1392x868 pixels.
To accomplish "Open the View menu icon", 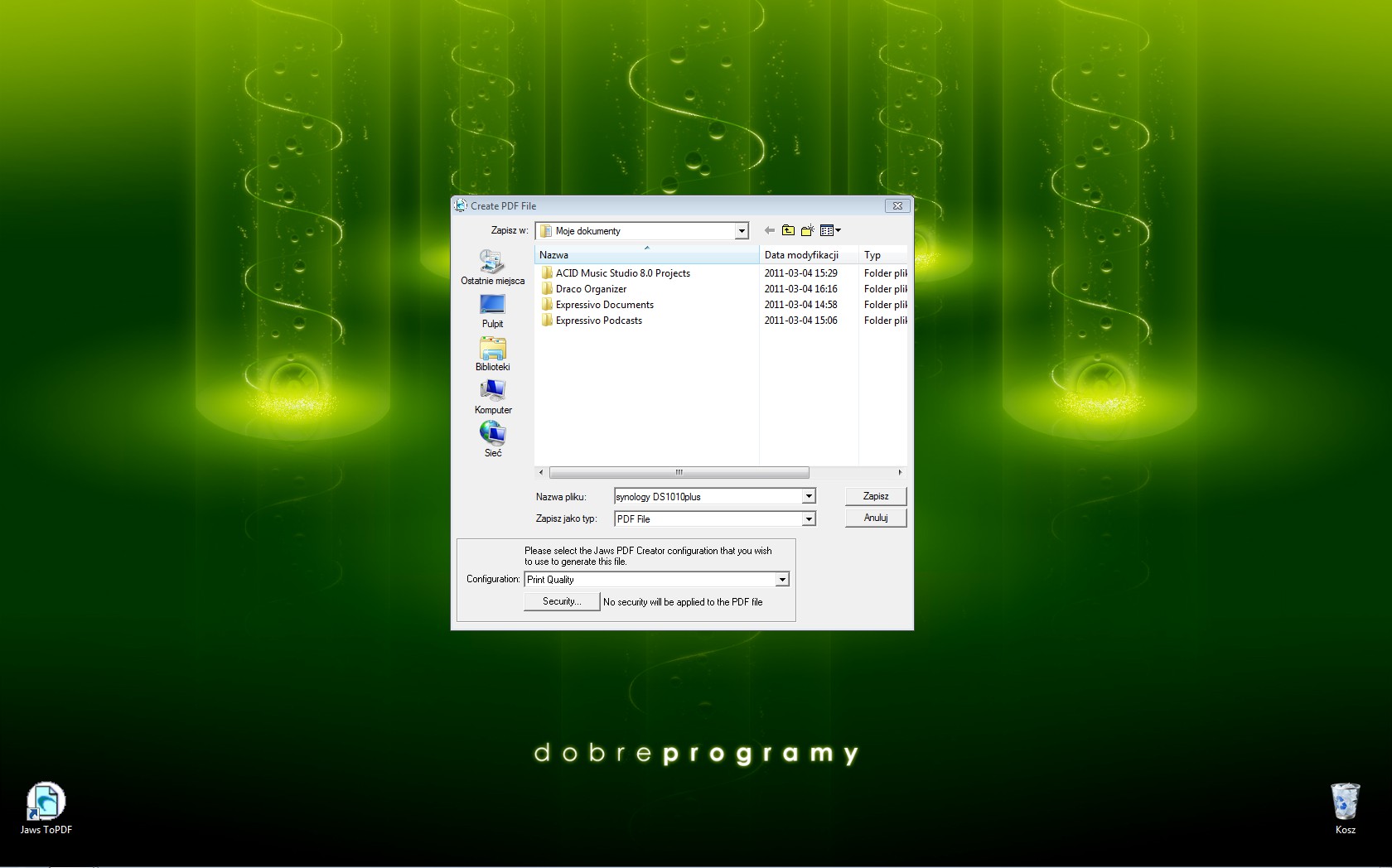I will click(829, 230).
